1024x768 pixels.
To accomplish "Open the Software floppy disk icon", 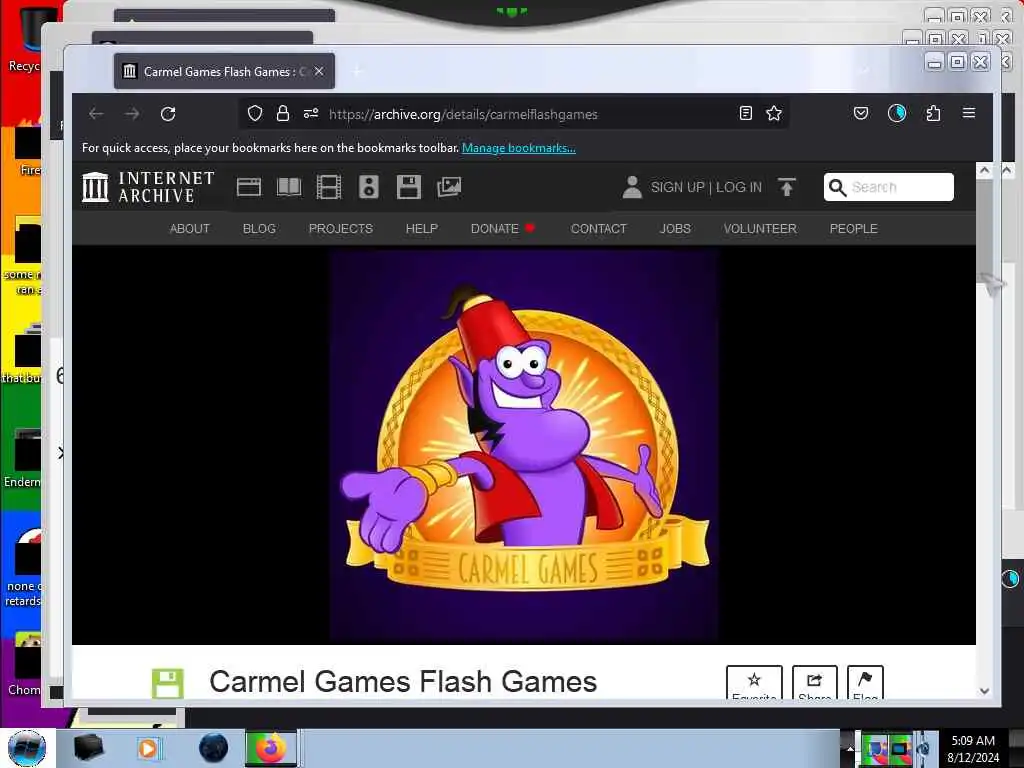I will (409, 187).
